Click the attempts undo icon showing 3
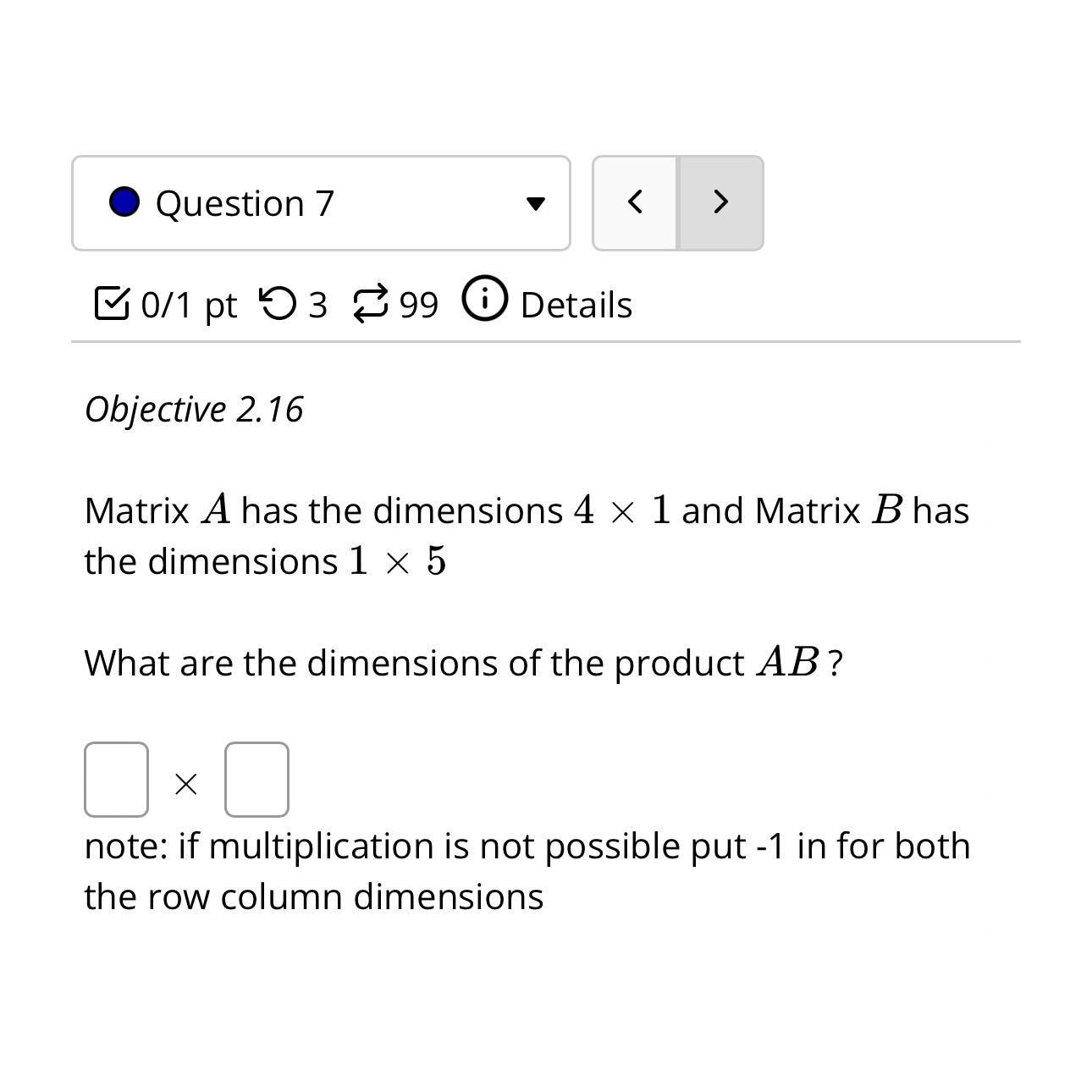Screen dimensions: 1092x1092 pyautogui.click(x=279, y=303)
